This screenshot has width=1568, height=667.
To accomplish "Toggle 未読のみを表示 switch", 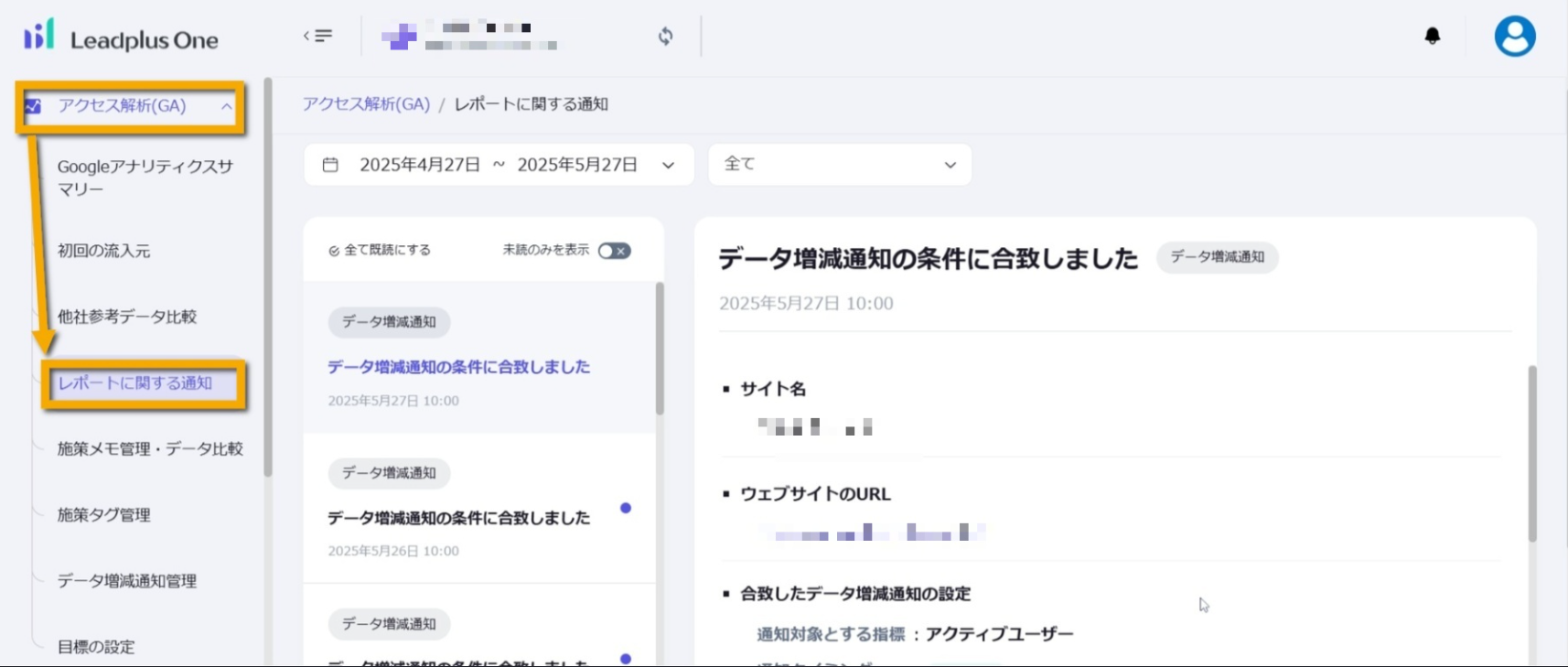I will (x=614, y=251).
